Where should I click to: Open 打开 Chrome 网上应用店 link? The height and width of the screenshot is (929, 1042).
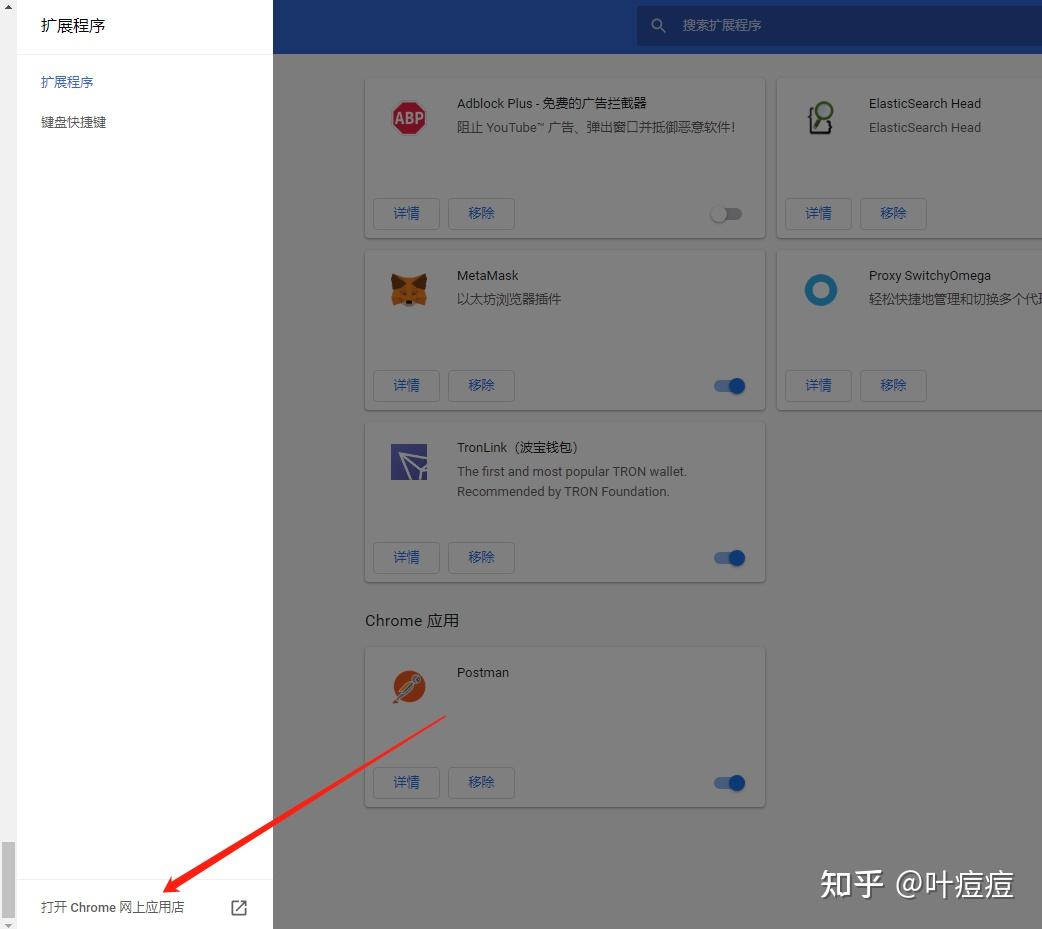point(112,907)
